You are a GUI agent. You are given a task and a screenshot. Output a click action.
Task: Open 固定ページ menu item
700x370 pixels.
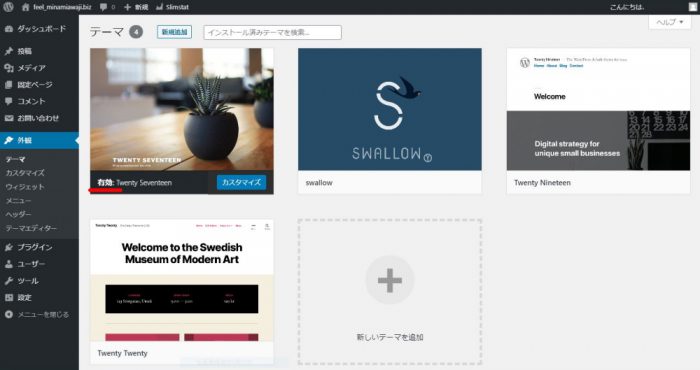click(x=39, y=84)
